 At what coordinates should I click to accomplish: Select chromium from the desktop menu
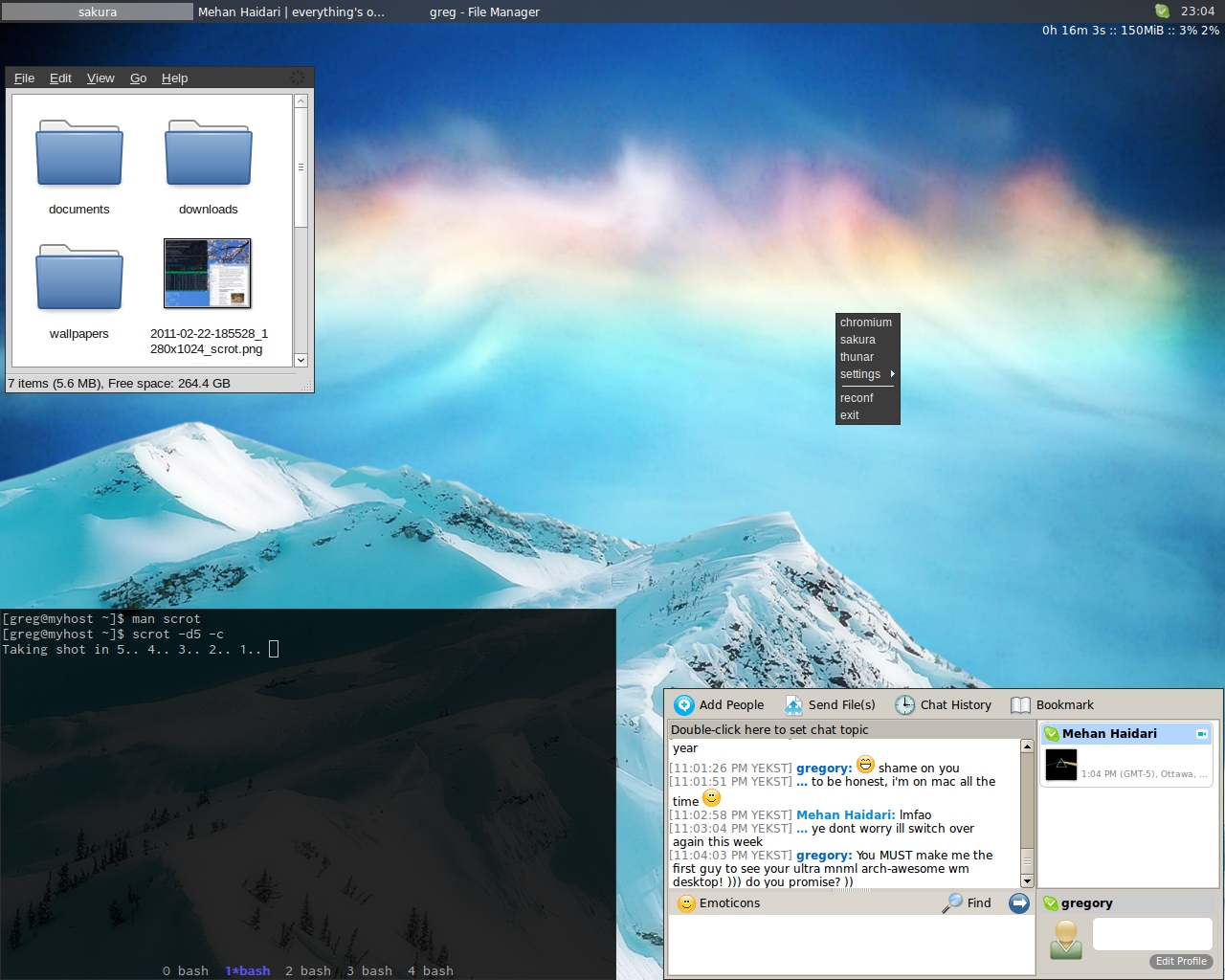pos(866,323)
